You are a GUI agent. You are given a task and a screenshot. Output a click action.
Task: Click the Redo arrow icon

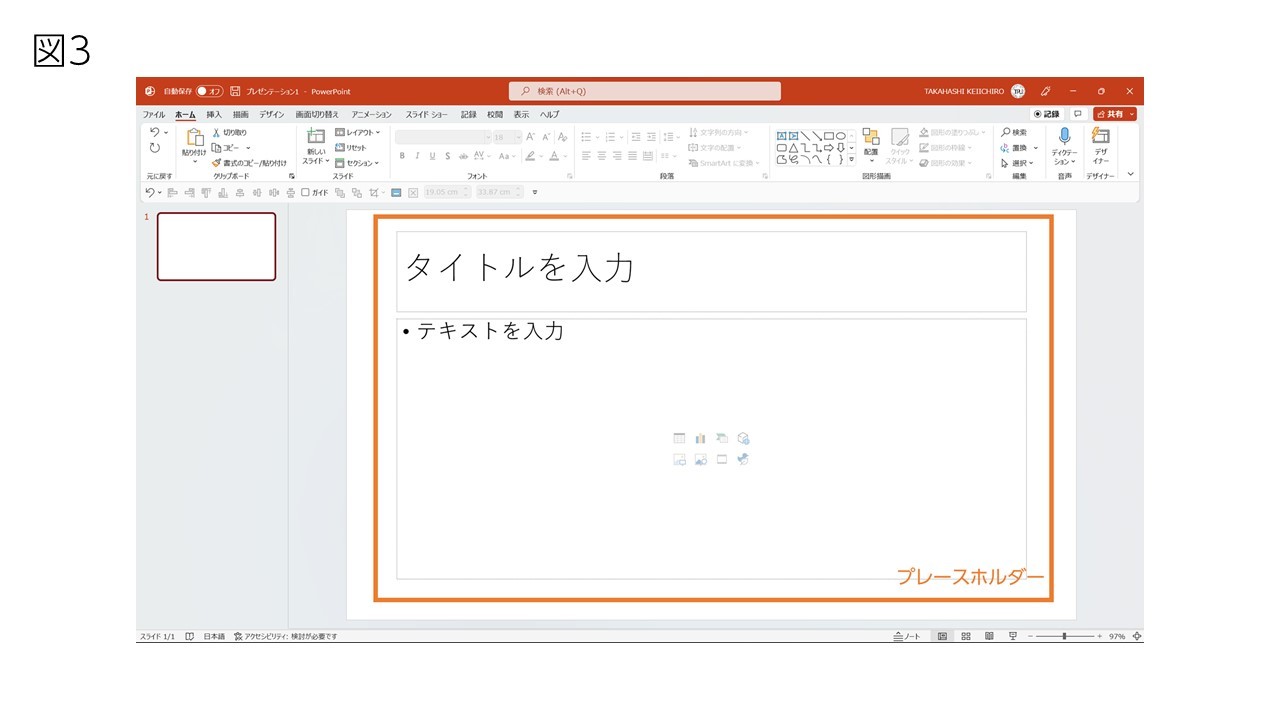click(155, 148)
